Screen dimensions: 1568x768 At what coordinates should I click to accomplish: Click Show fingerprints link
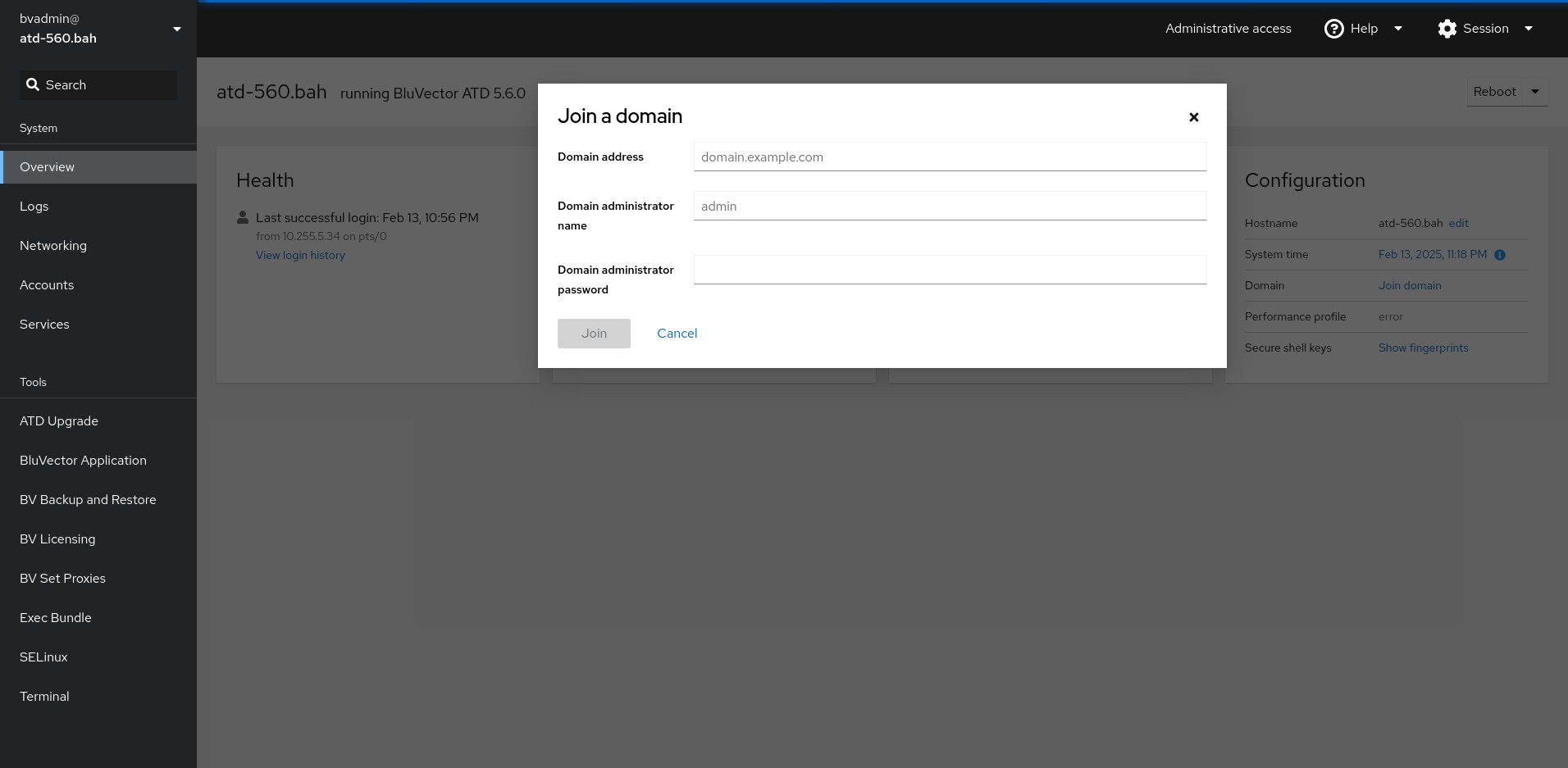click(x=1423, y=348)
